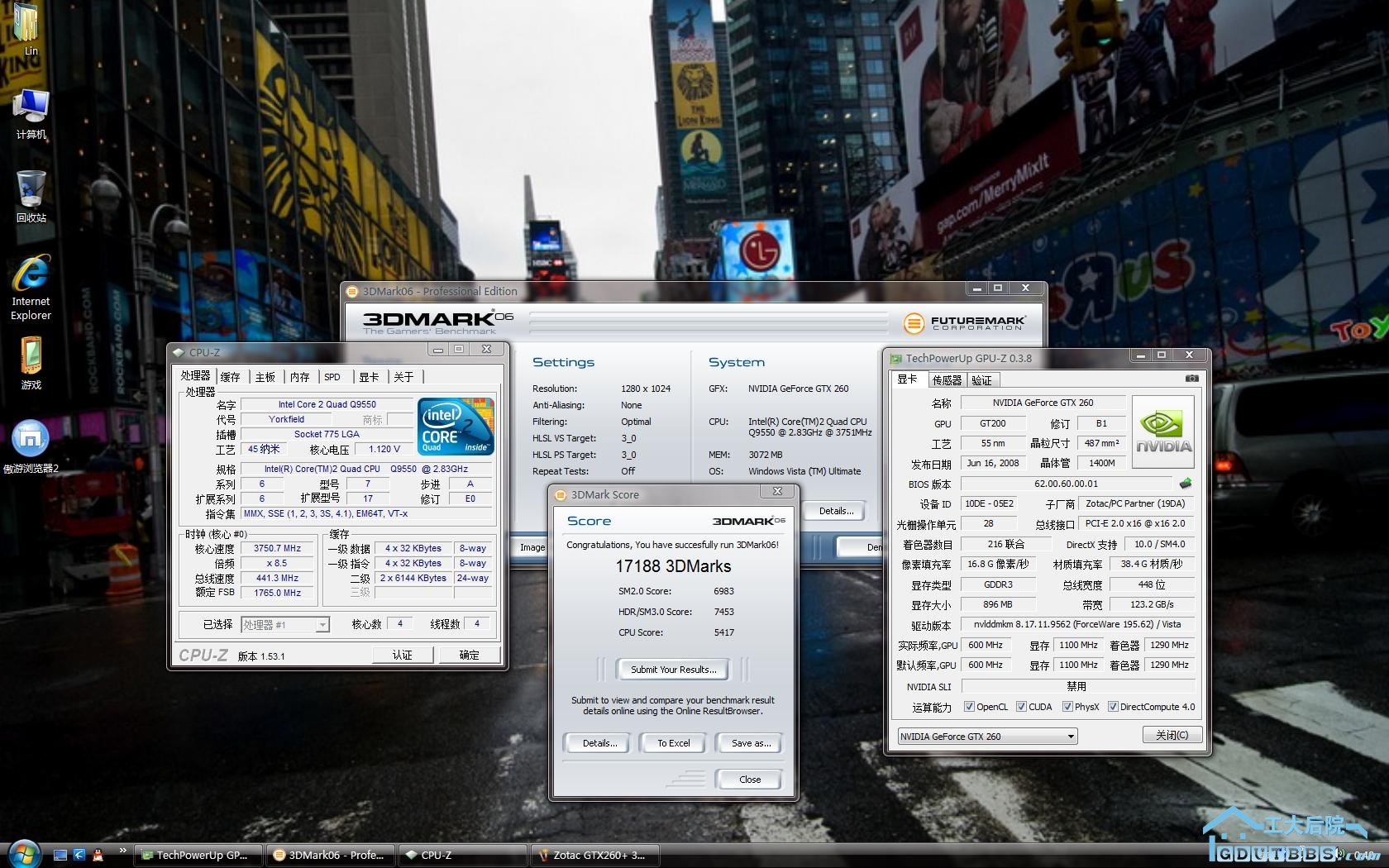Switch to CPU-Z 内存 tab
1389x868 pixels.
click(299, 377)
